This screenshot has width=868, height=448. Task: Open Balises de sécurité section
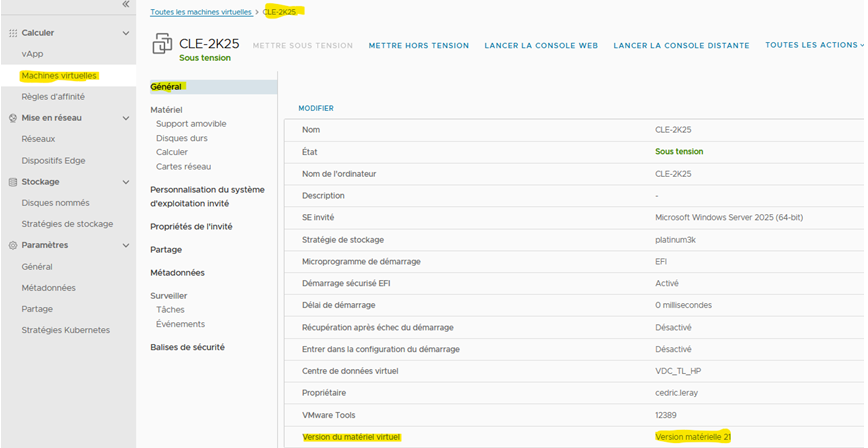(x=187, y=347)
